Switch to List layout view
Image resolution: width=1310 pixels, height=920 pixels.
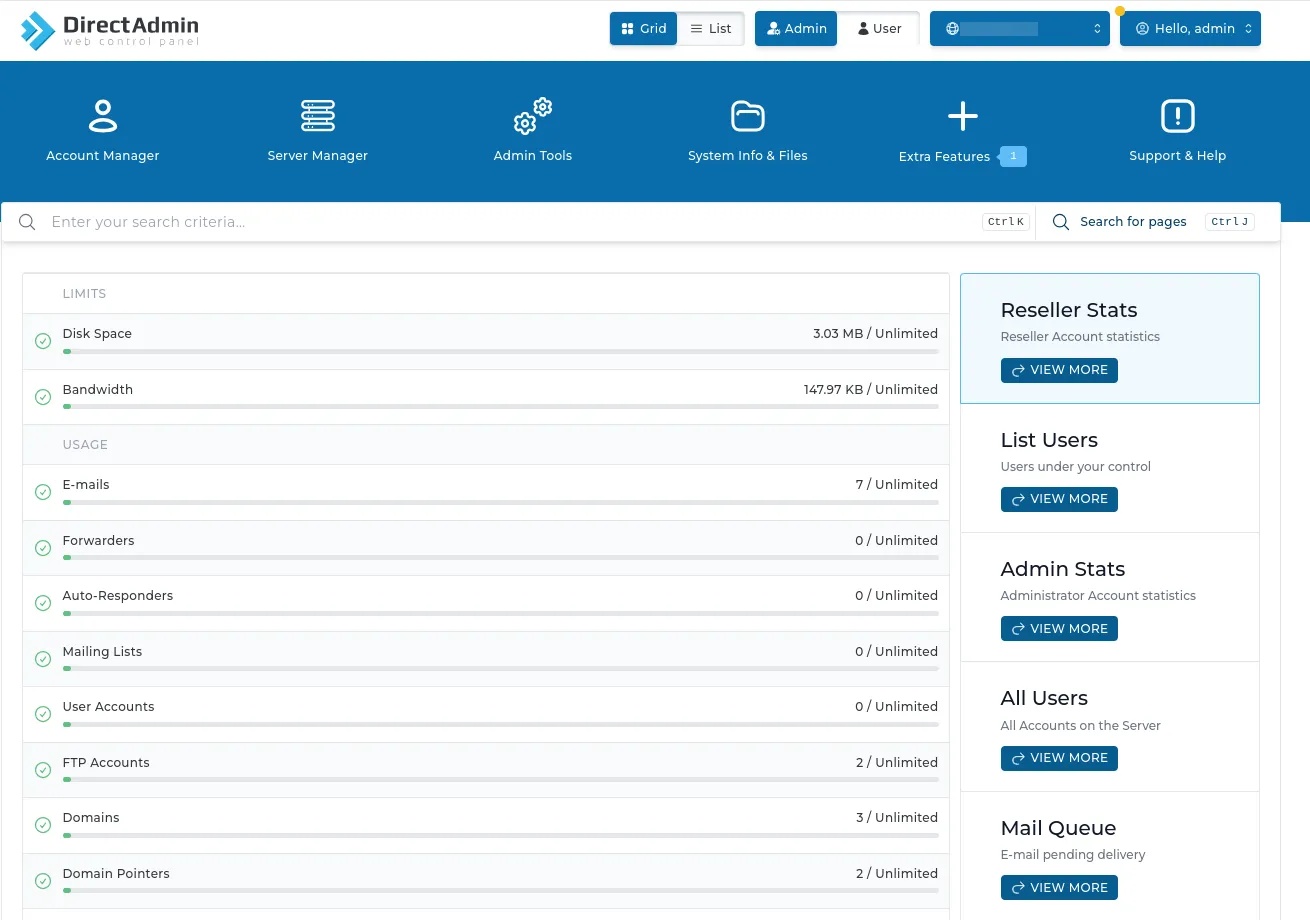711,29
